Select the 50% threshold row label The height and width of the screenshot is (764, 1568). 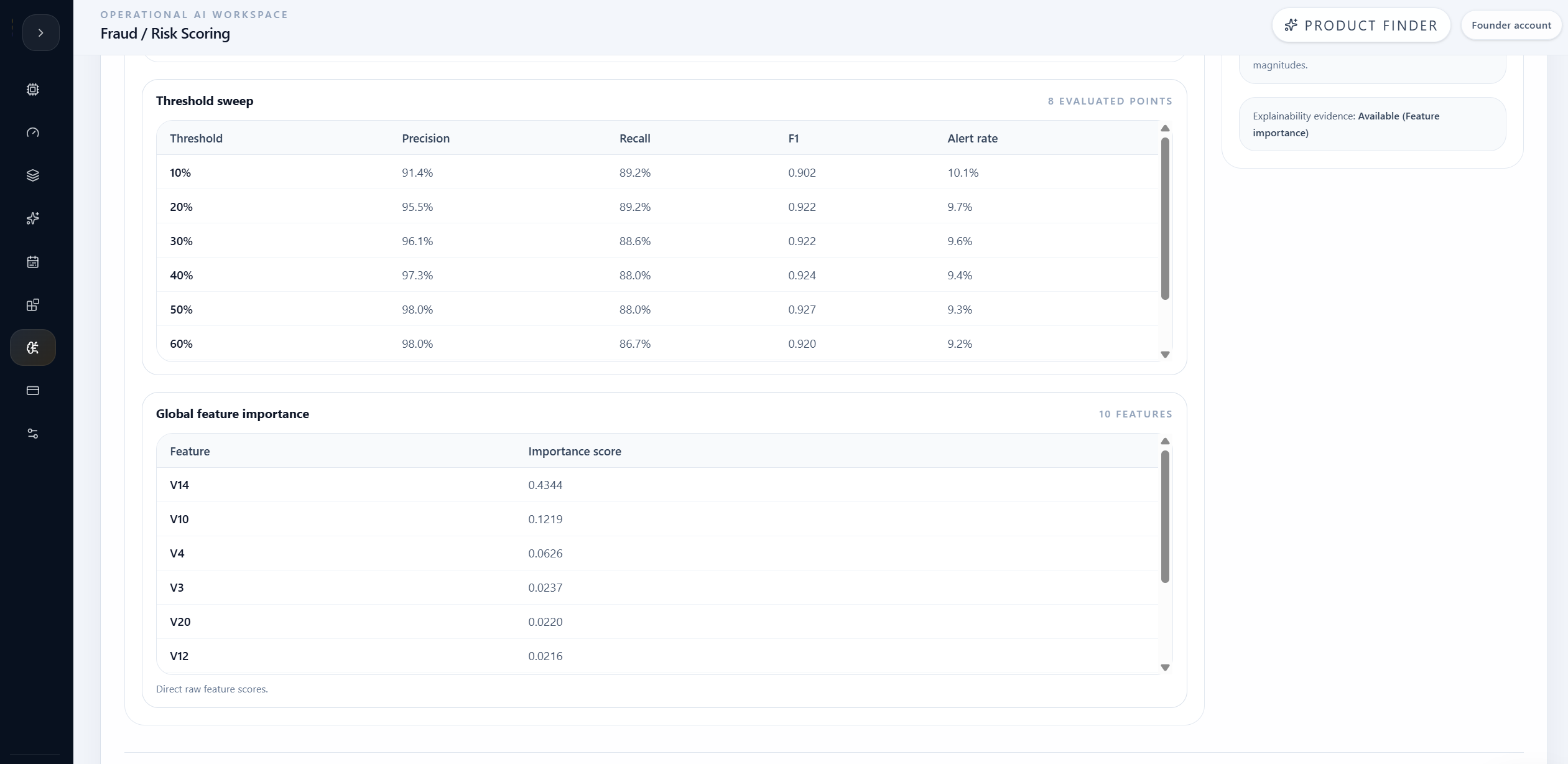pos(181,309)
